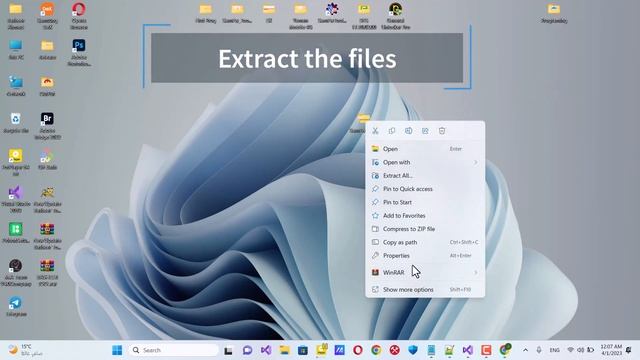Open the Adobe Photoshop desktop shortcut

click(x=79, y=52)
